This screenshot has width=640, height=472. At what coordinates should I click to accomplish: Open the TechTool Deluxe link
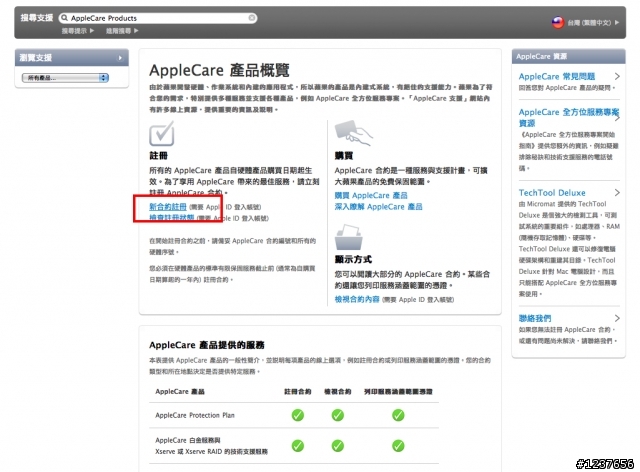(552, 193)
